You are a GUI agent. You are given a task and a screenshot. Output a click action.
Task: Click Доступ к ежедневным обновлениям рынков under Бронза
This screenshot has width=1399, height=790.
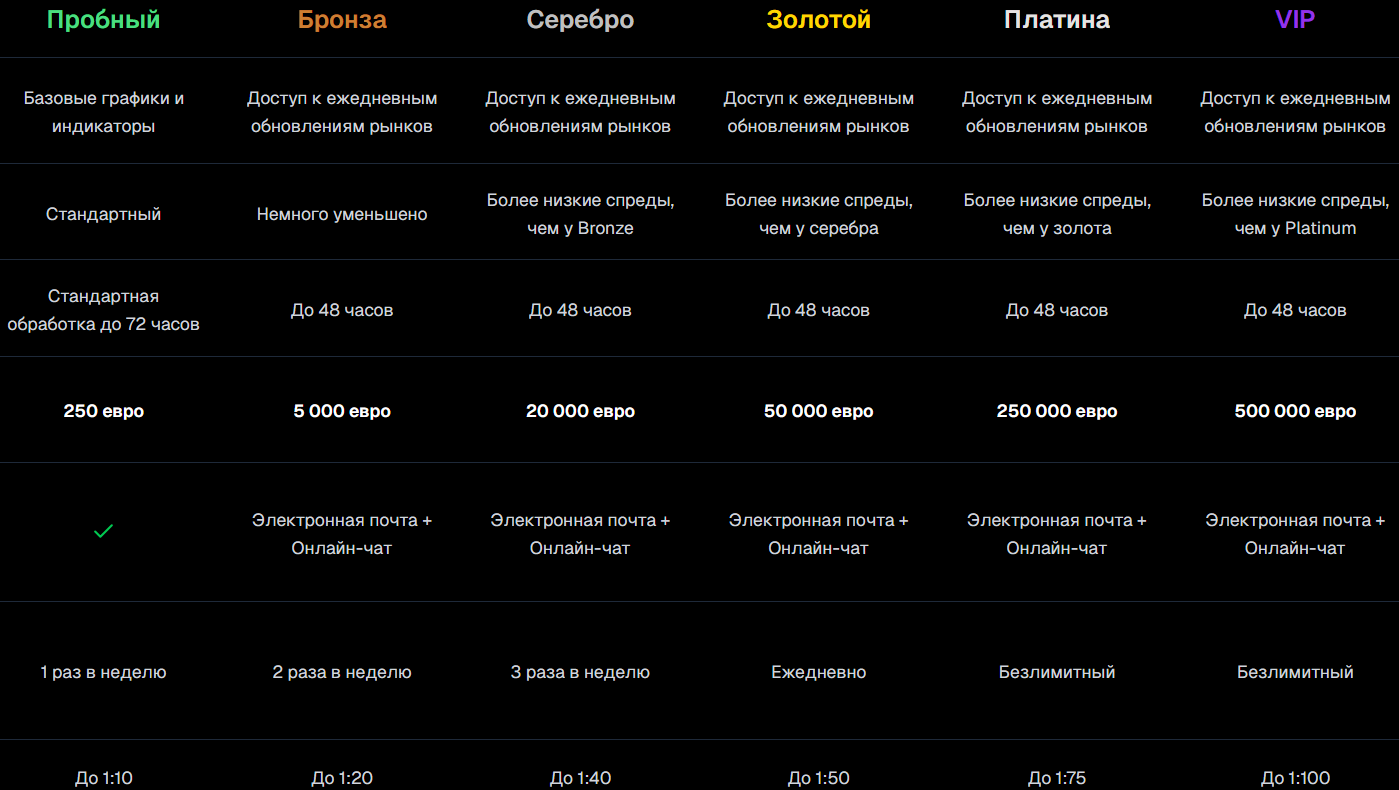tap(343, 111)
